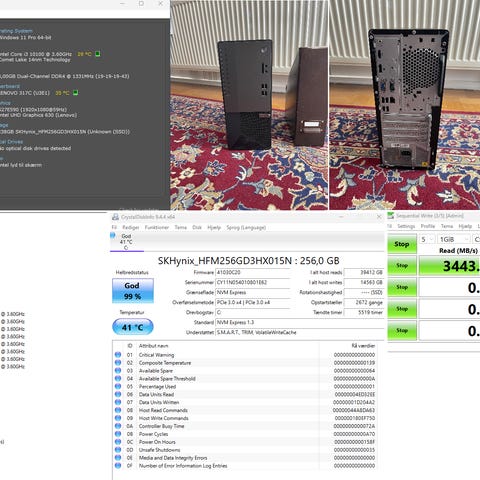
Task: Click the I alt host writes value 14563 GB
Action: (x=364, y=282)
